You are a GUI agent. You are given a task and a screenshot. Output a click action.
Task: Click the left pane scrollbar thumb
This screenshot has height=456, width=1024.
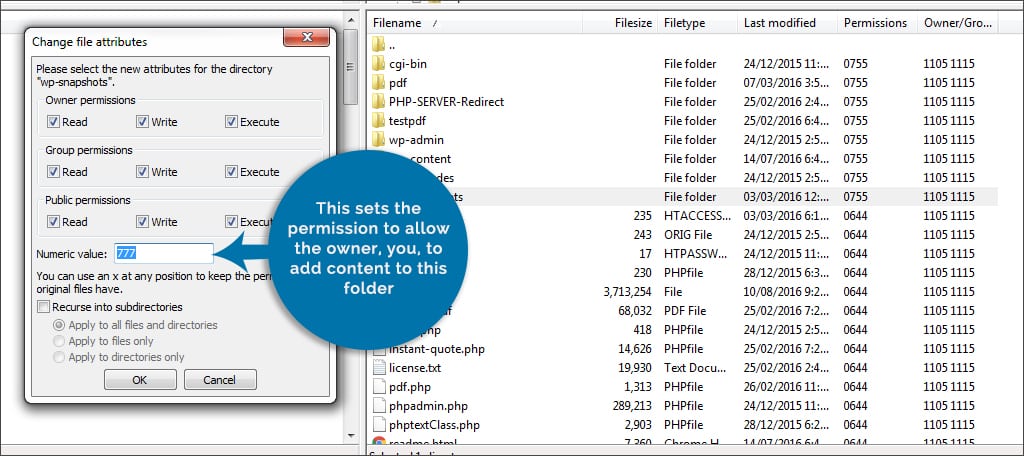[x=351, y=66]
